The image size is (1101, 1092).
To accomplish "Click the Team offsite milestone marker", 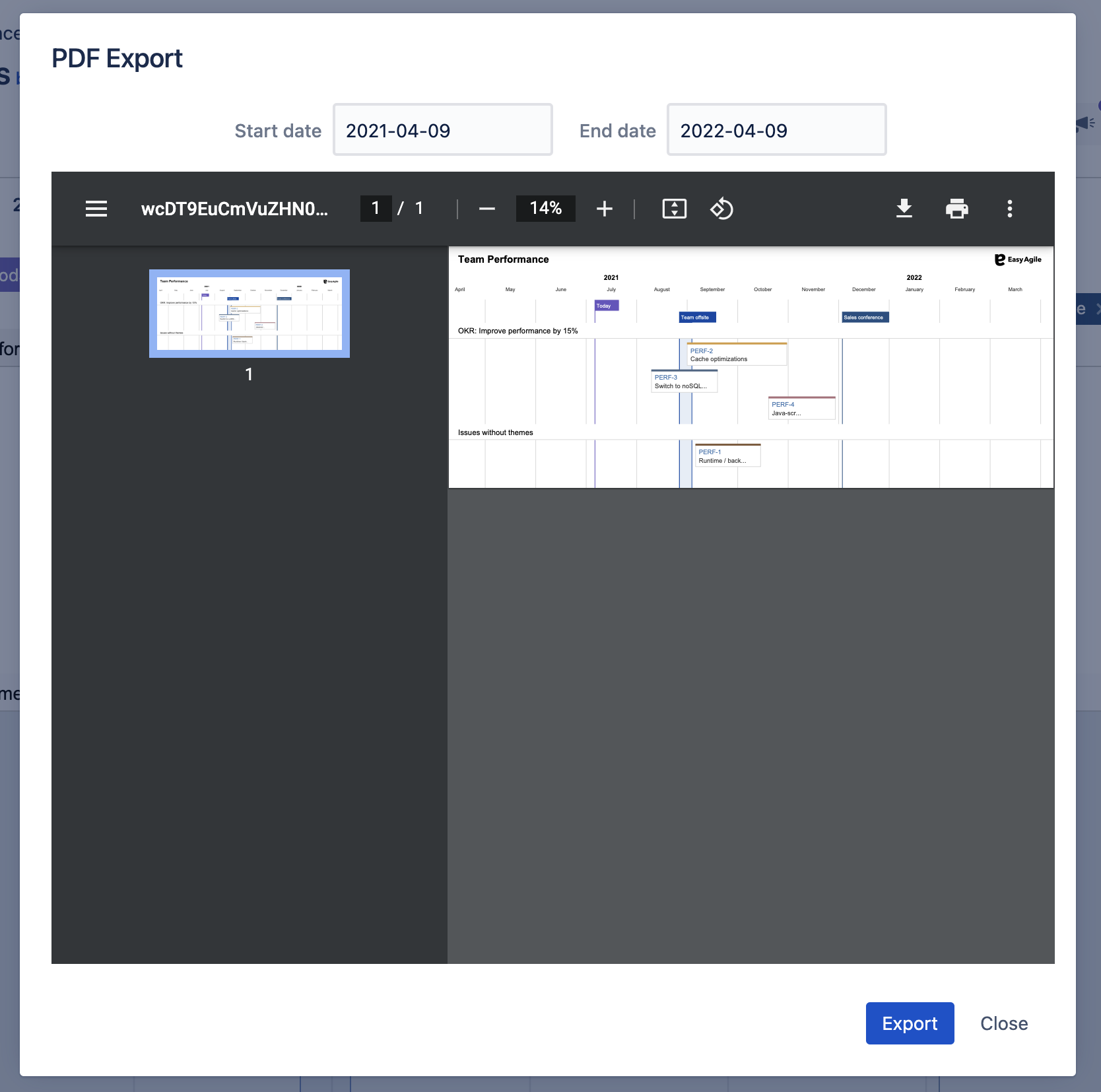I will tap(697, 318).
